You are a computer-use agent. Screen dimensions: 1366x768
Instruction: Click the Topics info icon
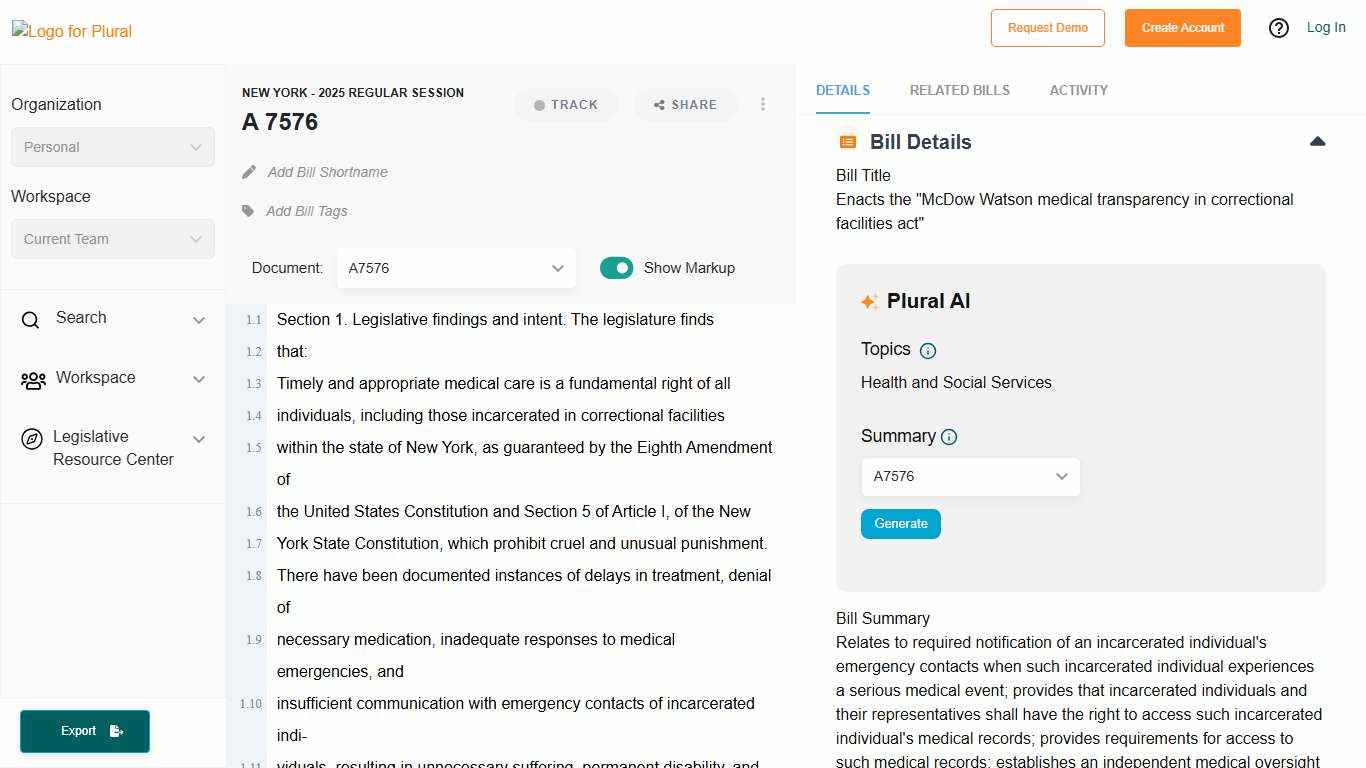928,351
